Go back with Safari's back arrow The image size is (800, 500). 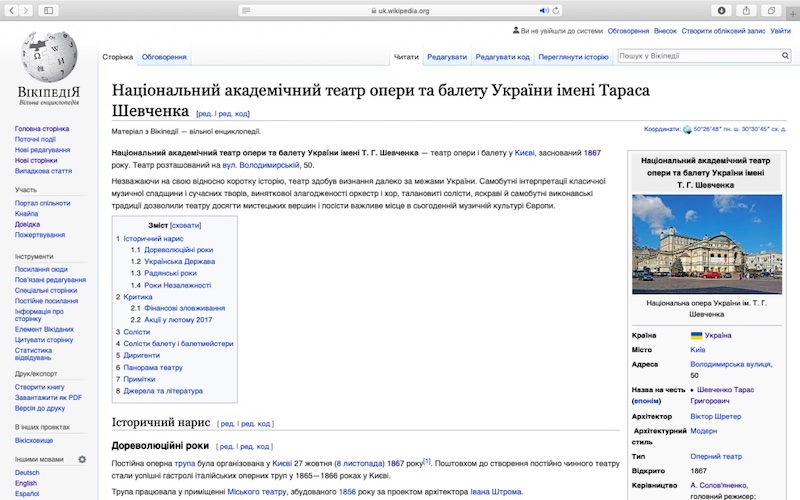(11, 10)
